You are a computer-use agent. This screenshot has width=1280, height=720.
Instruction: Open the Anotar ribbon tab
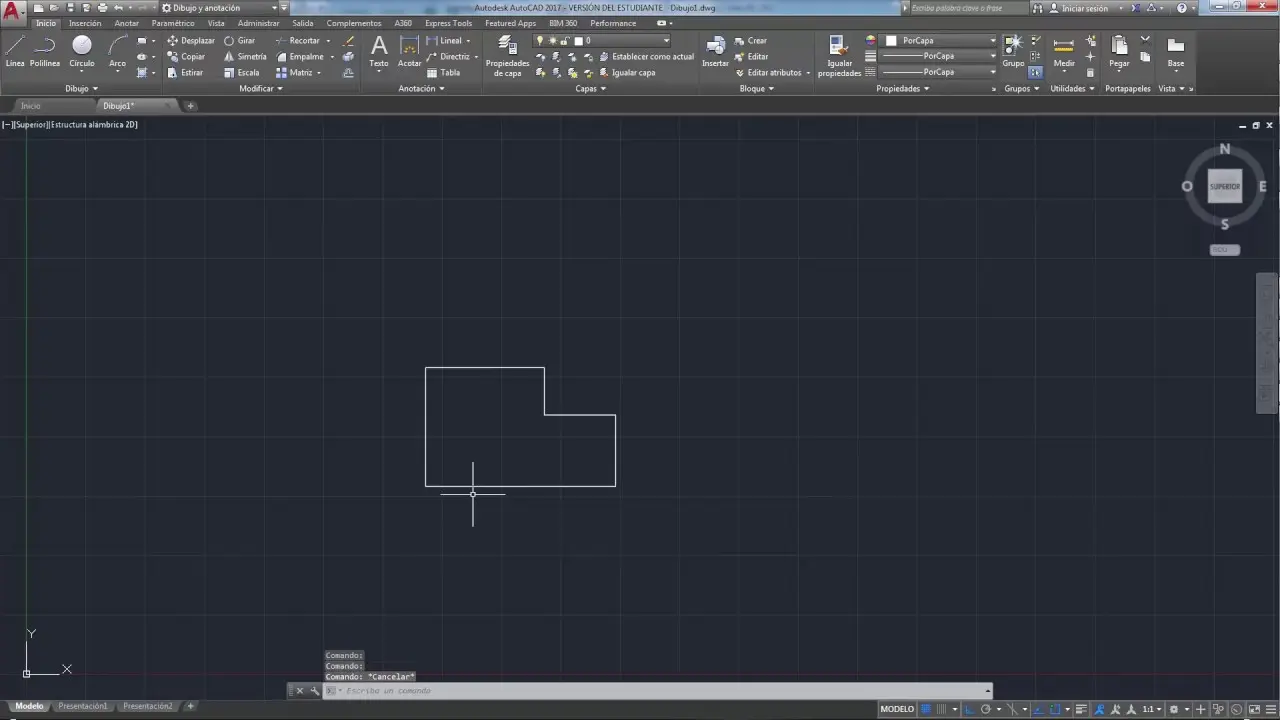(x=127, y=23)
